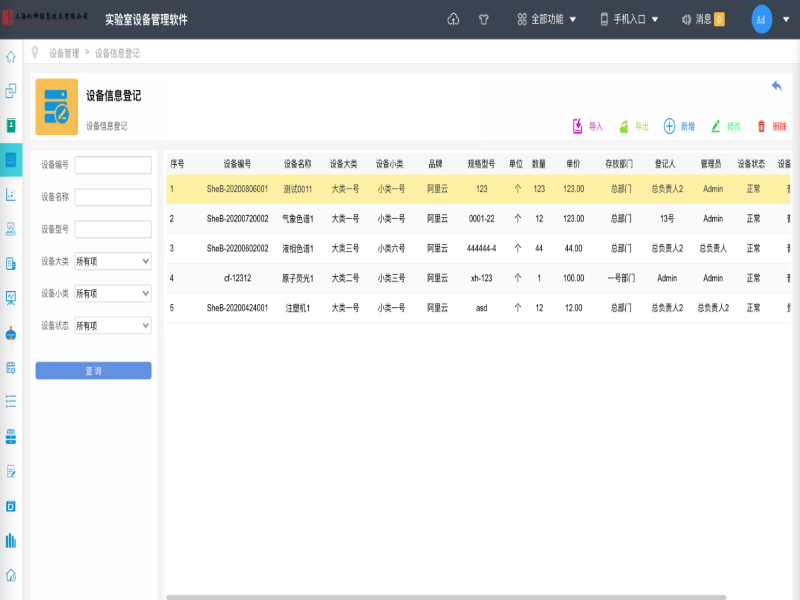The width and height of the screenshot is (800, 600).
Task: Click the home icon in left sidebar
Action: click(x=11, y=56)
